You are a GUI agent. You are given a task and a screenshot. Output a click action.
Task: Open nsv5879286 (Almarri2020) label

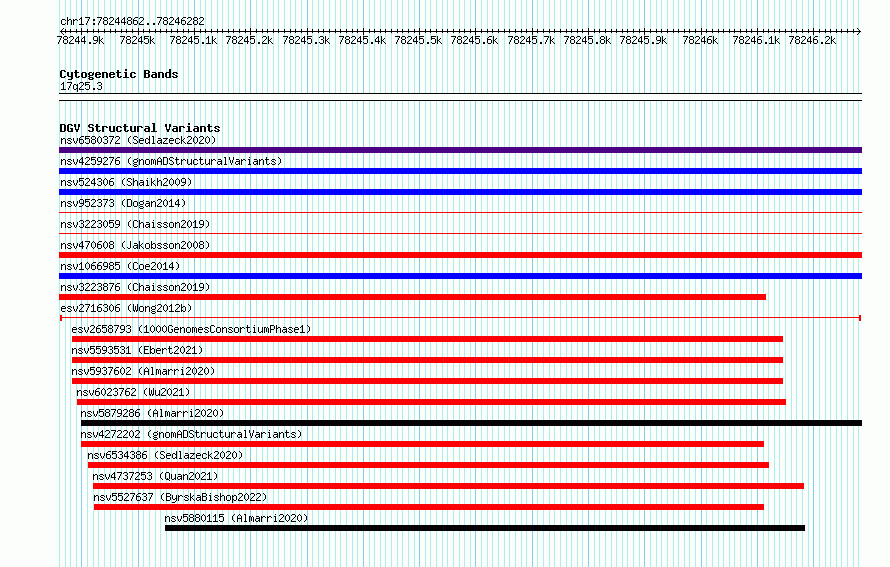[x=153, y=413]
